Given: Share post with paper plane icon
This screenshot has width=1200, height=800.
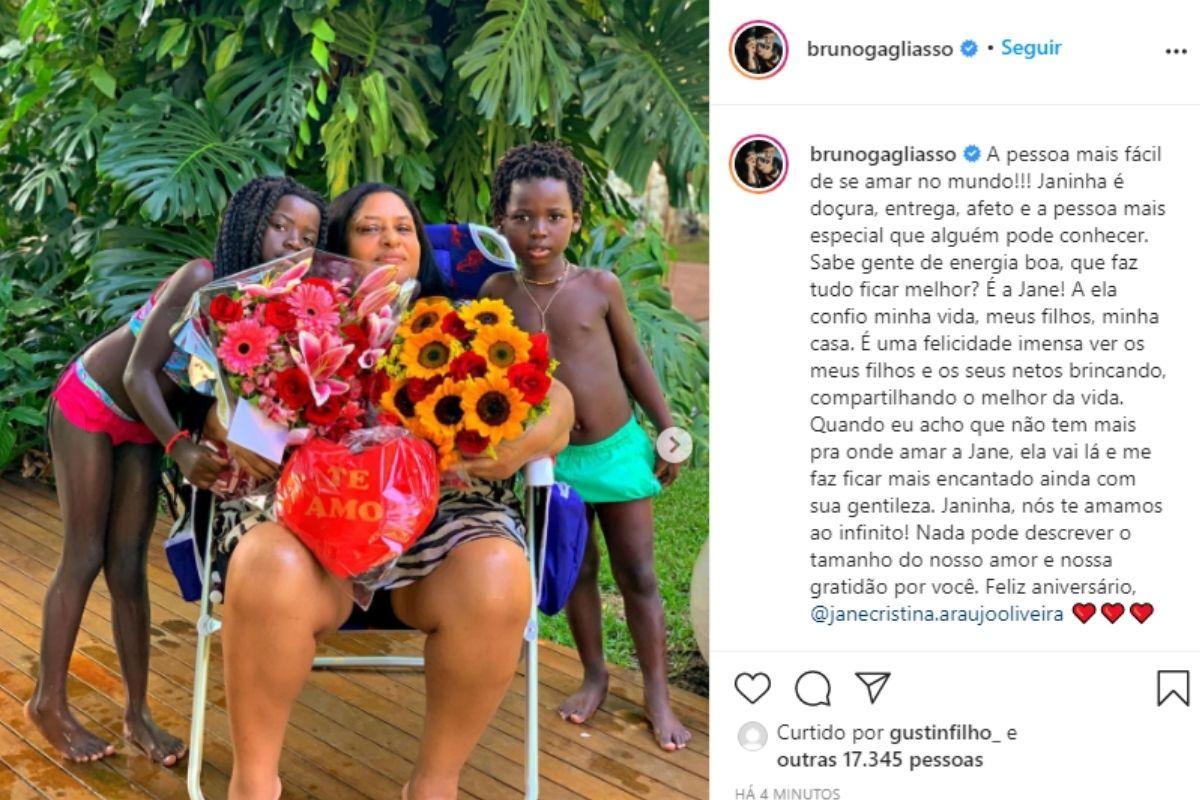Looking at the screenshot, I should [x=873, y=687].
